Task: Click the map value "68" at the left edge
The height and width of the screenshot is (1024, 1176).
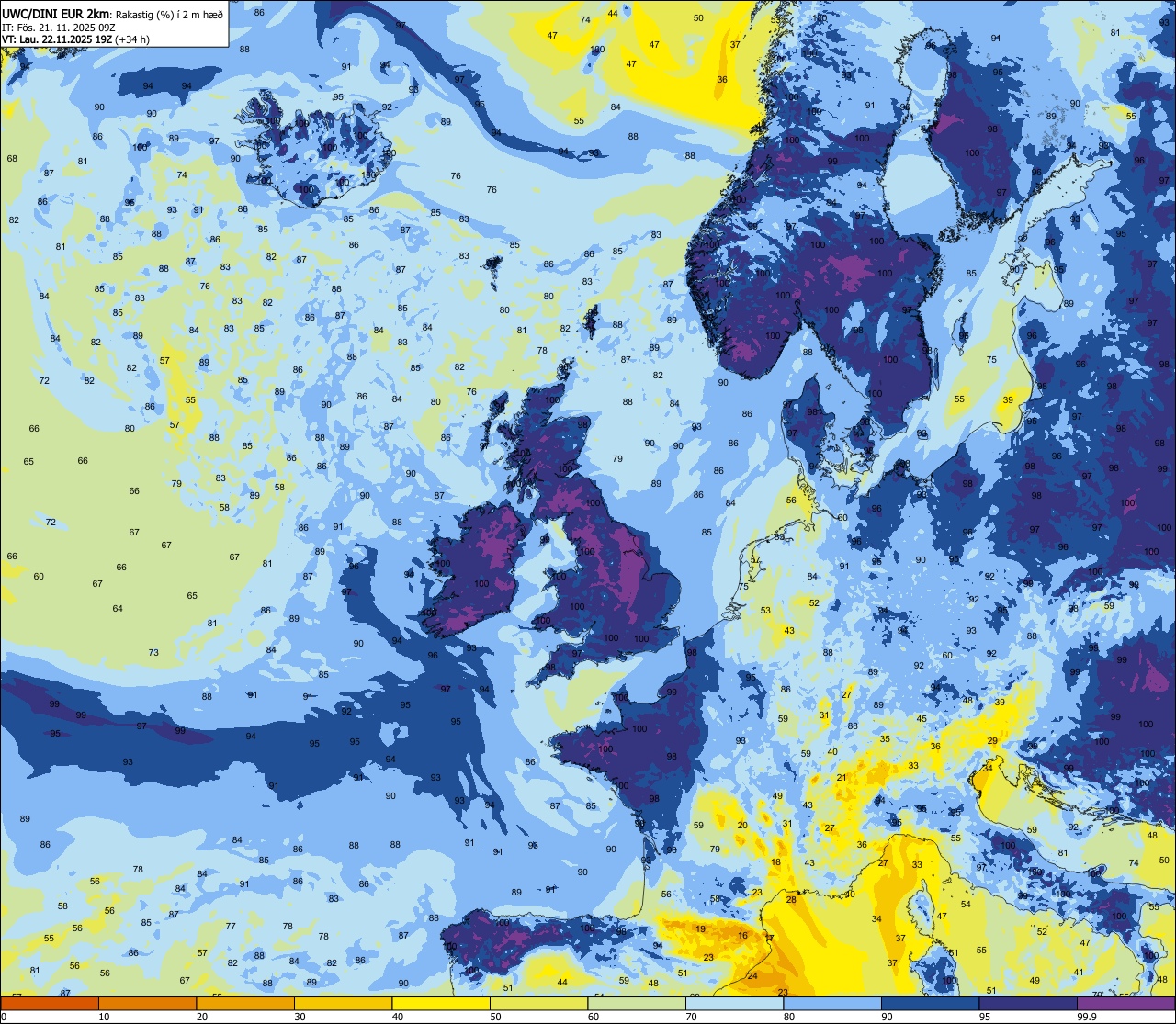Action: point(12,158)
